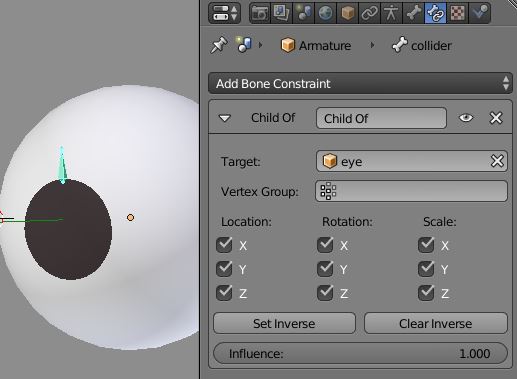Open the editor type selector button
The height and width of the screenshot is (379, 517).
224,13
